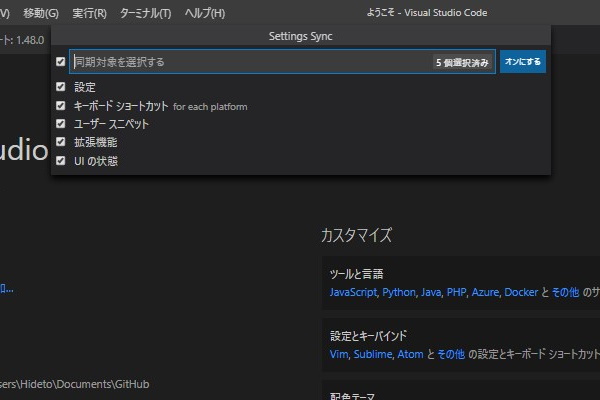
Task: Click その他 link under 設定とキーバインド
Action: point(451,354)
